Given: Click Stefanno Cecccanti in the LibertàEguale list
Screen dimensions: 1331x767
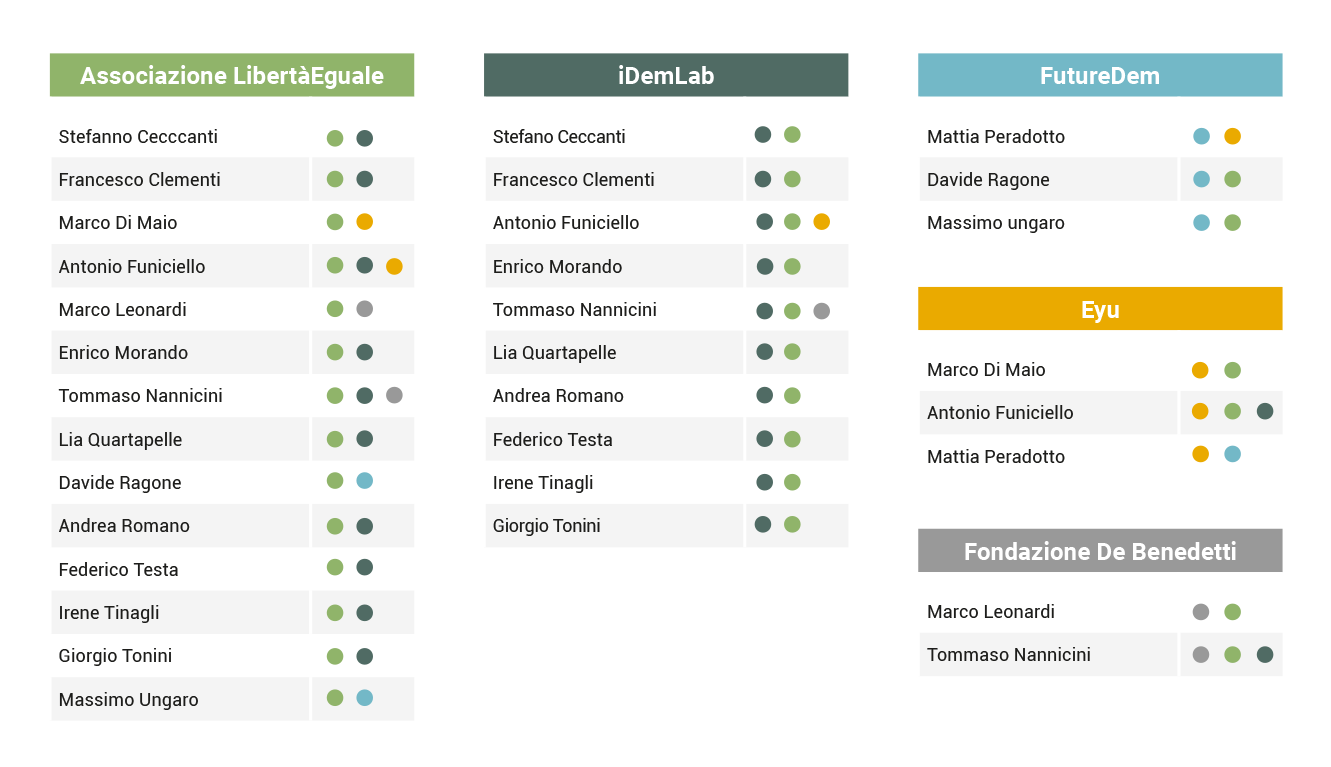Looking at the screenshot, I should (x=138, y=137).
